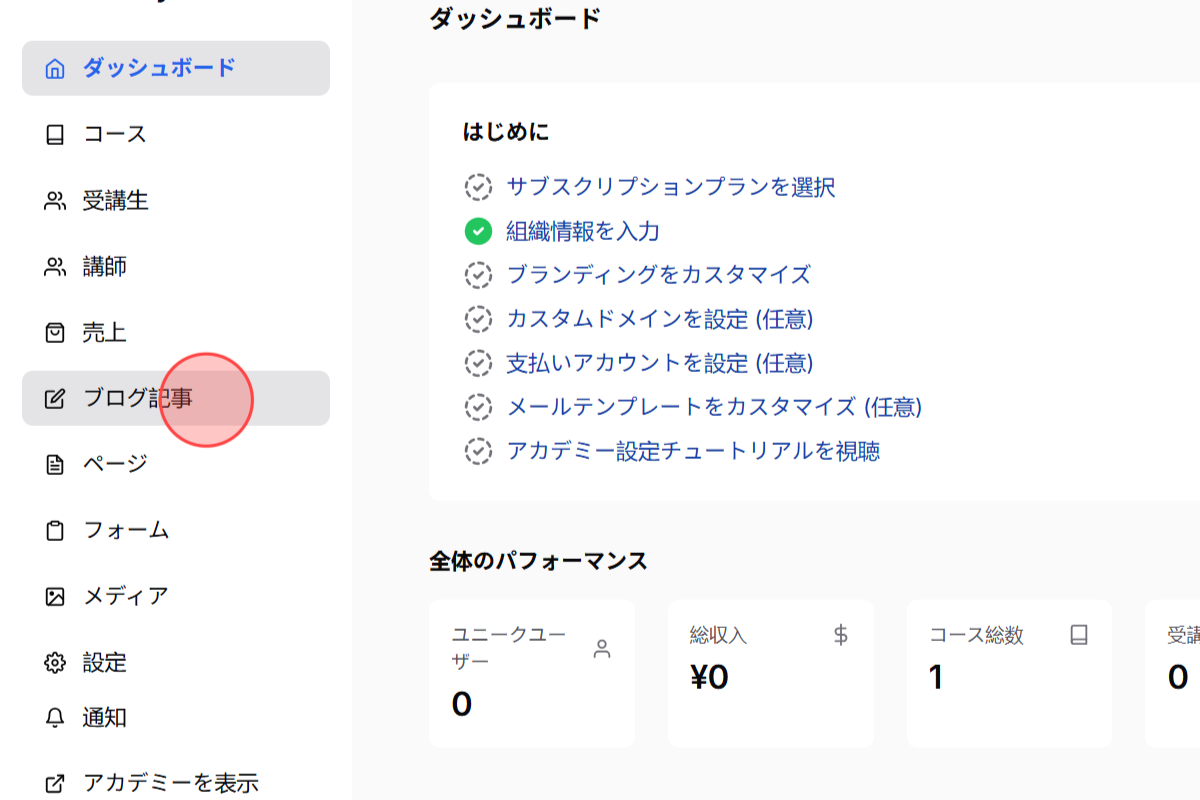
Task: Select the ブログ記事 pencil icon
Action: click(55, 398)
